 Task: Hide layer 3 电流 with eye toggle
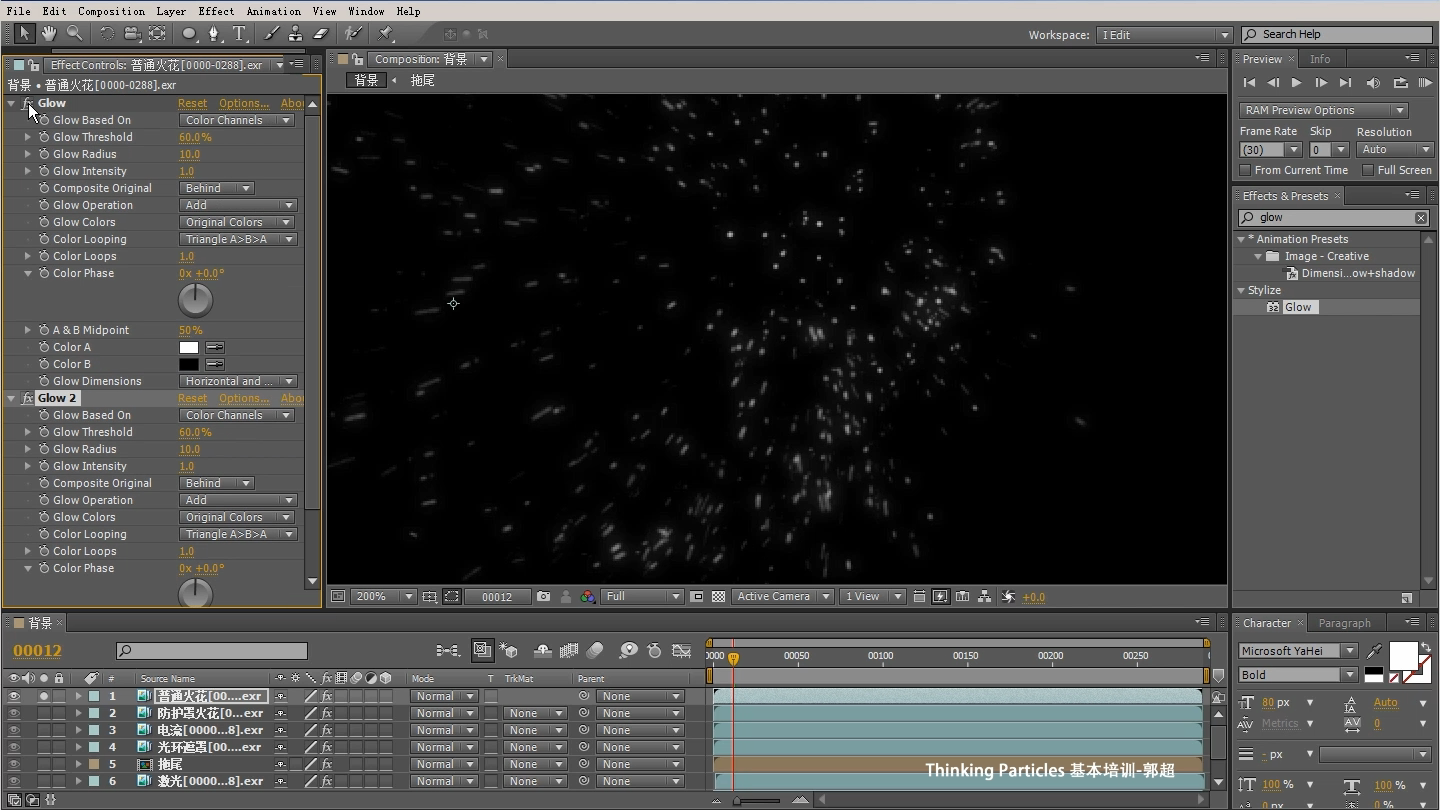coord(14,730)
